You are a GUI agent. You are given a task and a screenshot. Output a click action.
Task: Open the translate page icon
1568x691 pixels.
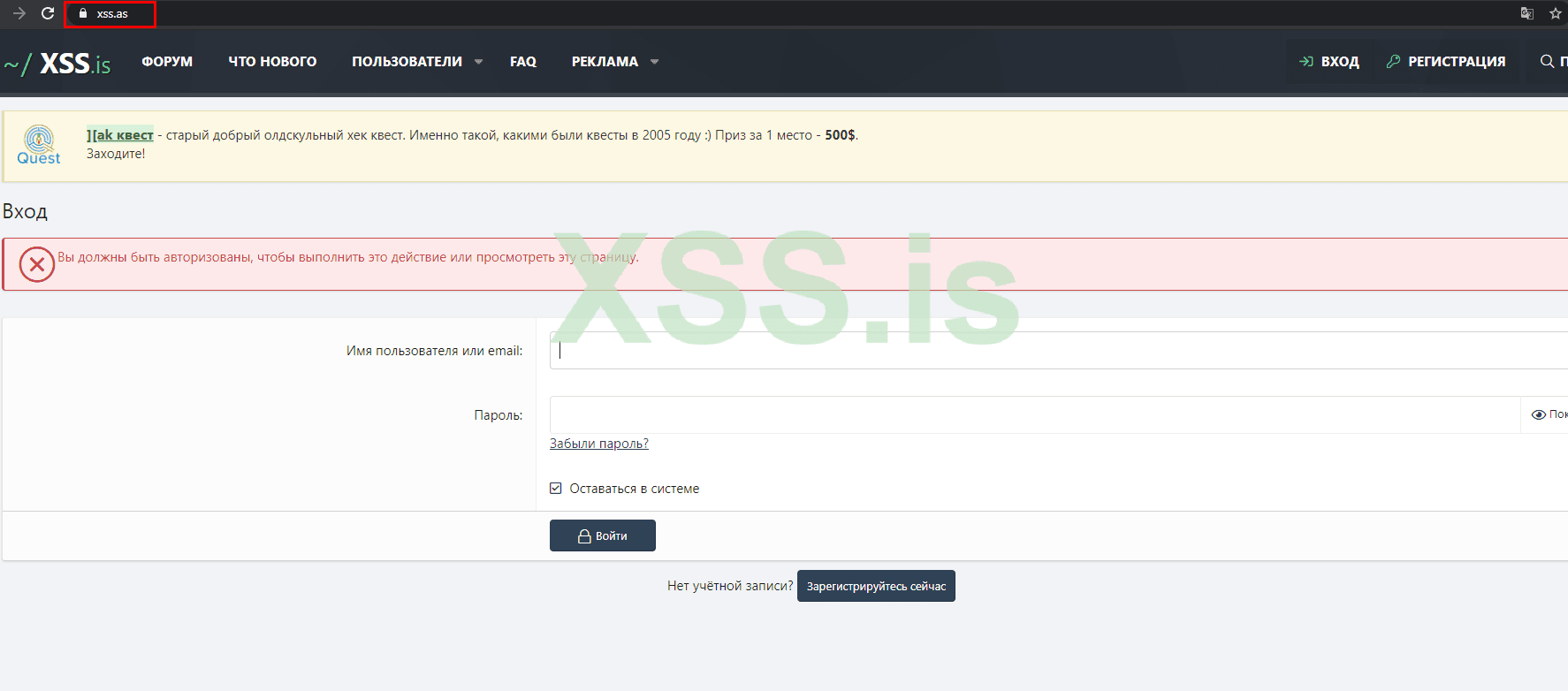1526,13
